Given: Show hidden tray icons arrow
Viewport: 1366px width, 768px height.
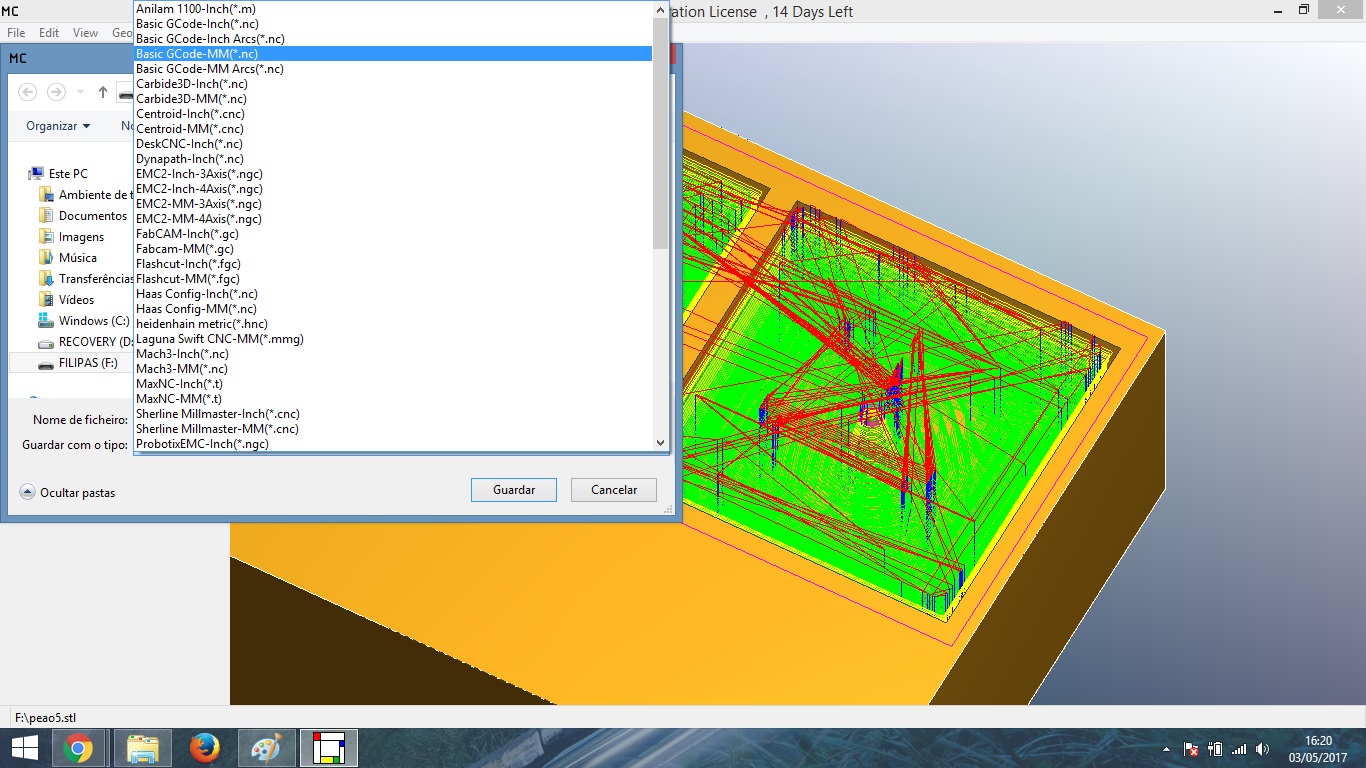Looking at the screenshot, I should [1166, 749].
